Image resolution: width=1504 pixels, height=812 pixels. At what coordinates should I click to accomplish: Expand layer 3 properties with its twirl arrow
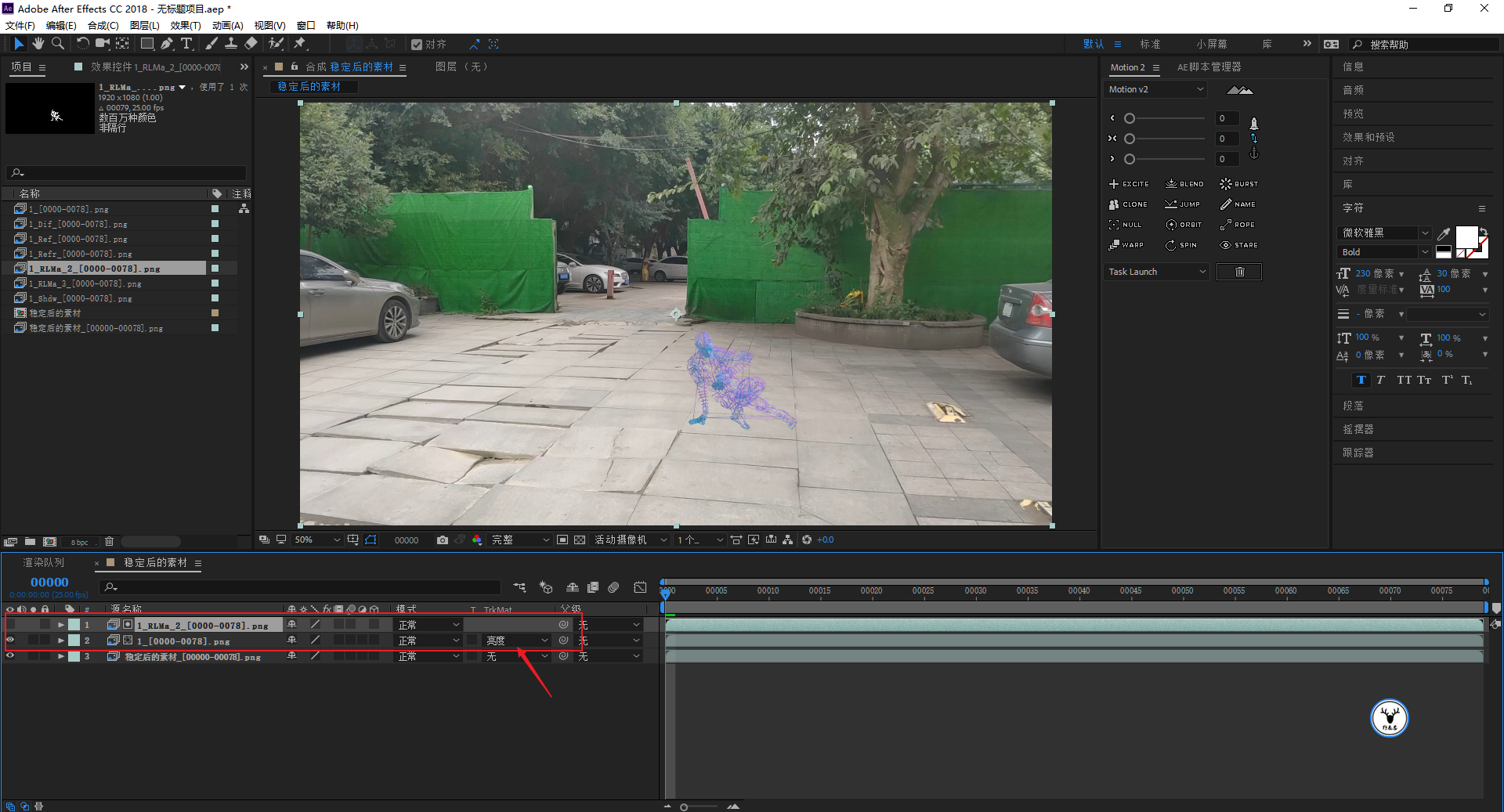[61, 656]
